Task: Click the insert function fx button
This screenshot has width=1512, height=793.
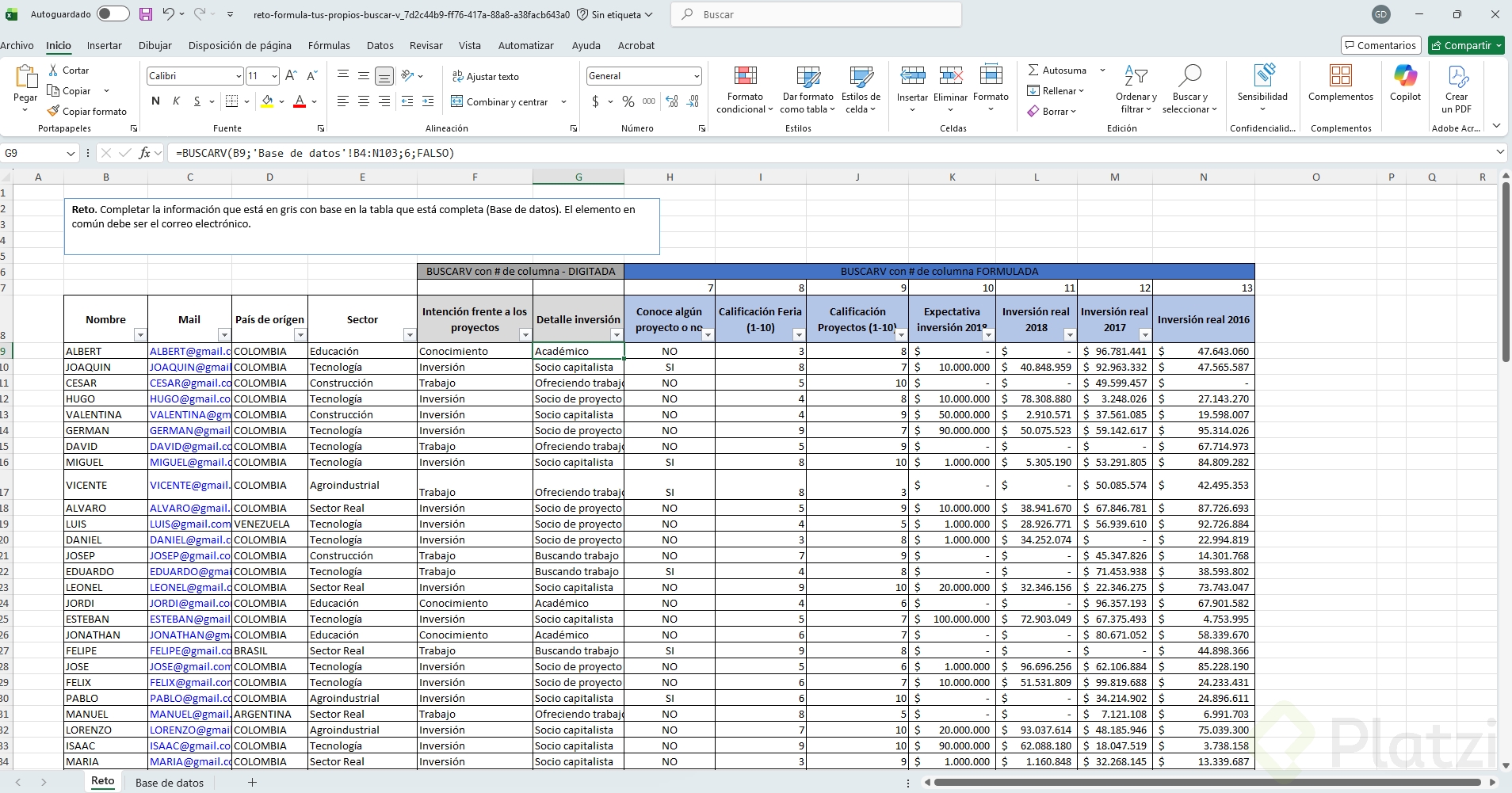Action: (x=144, y=153)
